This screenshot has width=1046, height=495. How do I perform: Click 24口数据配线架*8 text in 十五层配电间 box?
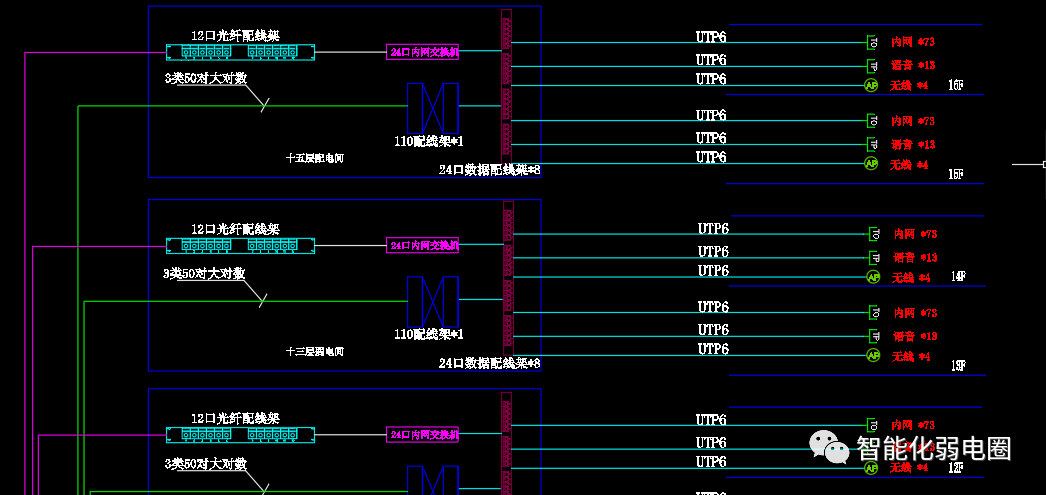click(x=490, y=170)
